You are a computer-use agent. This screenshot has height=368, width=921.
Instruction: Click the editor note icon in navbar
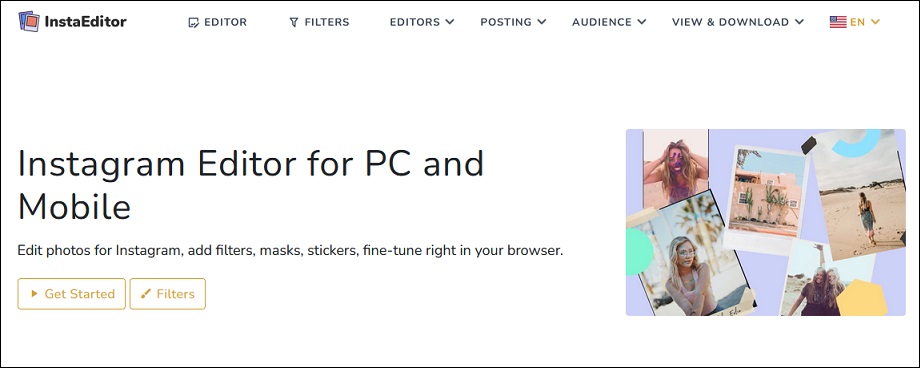pyautogui.click(x=193, y=22)
